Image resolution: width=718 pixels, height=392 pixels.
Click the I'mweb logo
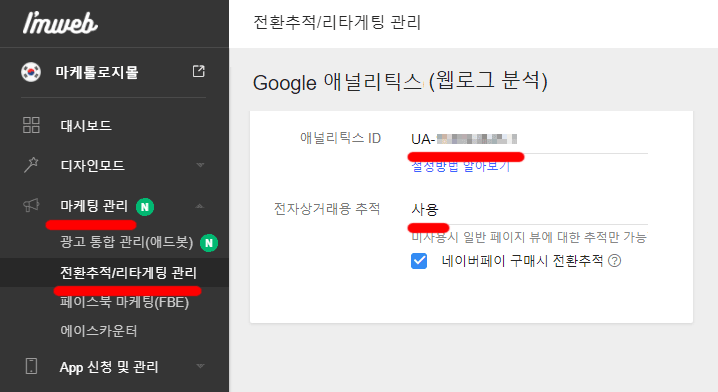(x=60, y=23)
